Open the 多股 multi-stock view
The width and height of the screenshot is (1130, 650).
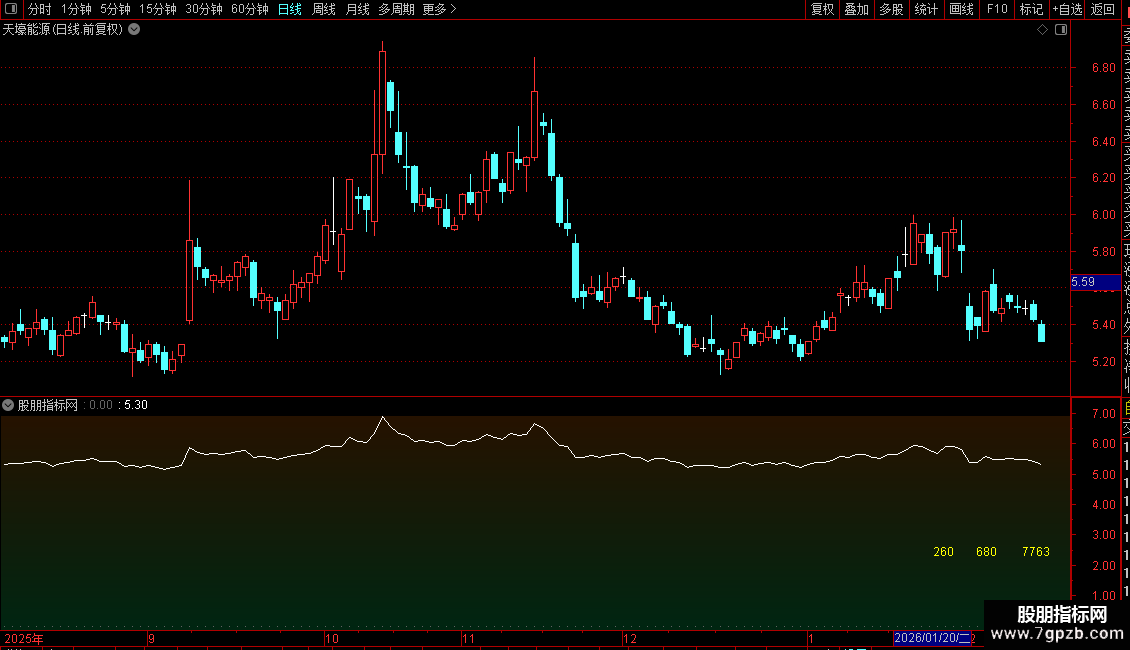click(x=891, y=9)
